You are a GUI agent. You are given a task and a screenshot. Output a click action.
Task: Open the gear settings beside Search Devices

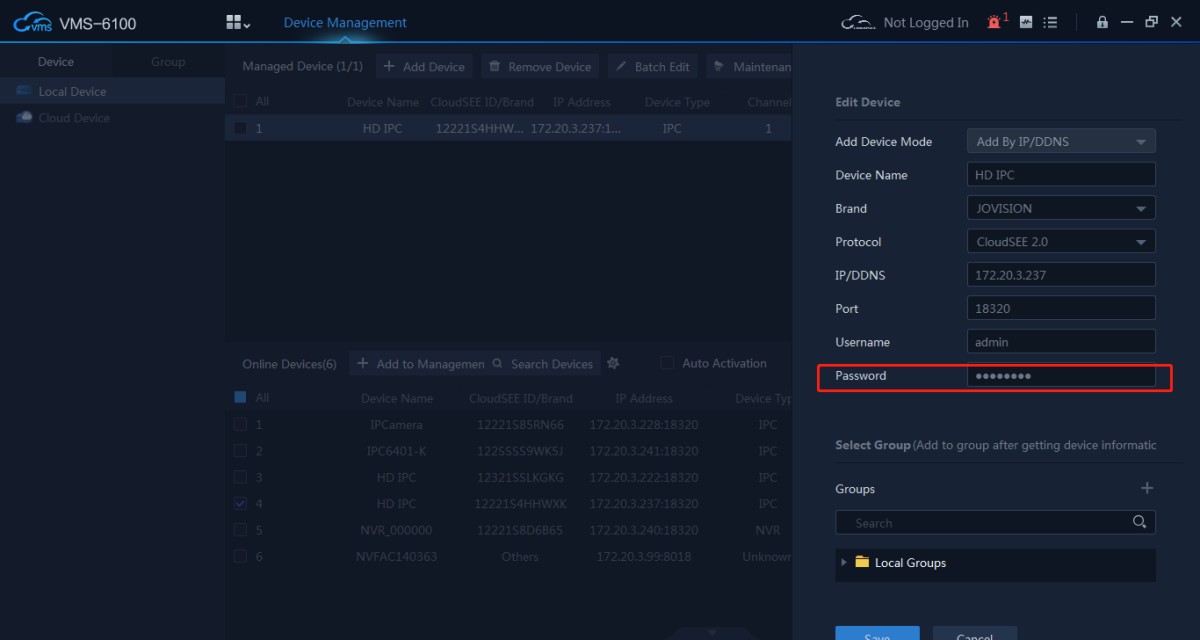(x=614, y=363)
